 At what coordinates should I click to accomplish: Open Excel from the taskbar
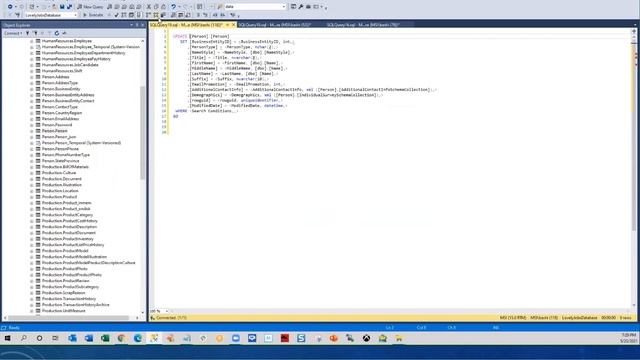click(x=105, y=338)
